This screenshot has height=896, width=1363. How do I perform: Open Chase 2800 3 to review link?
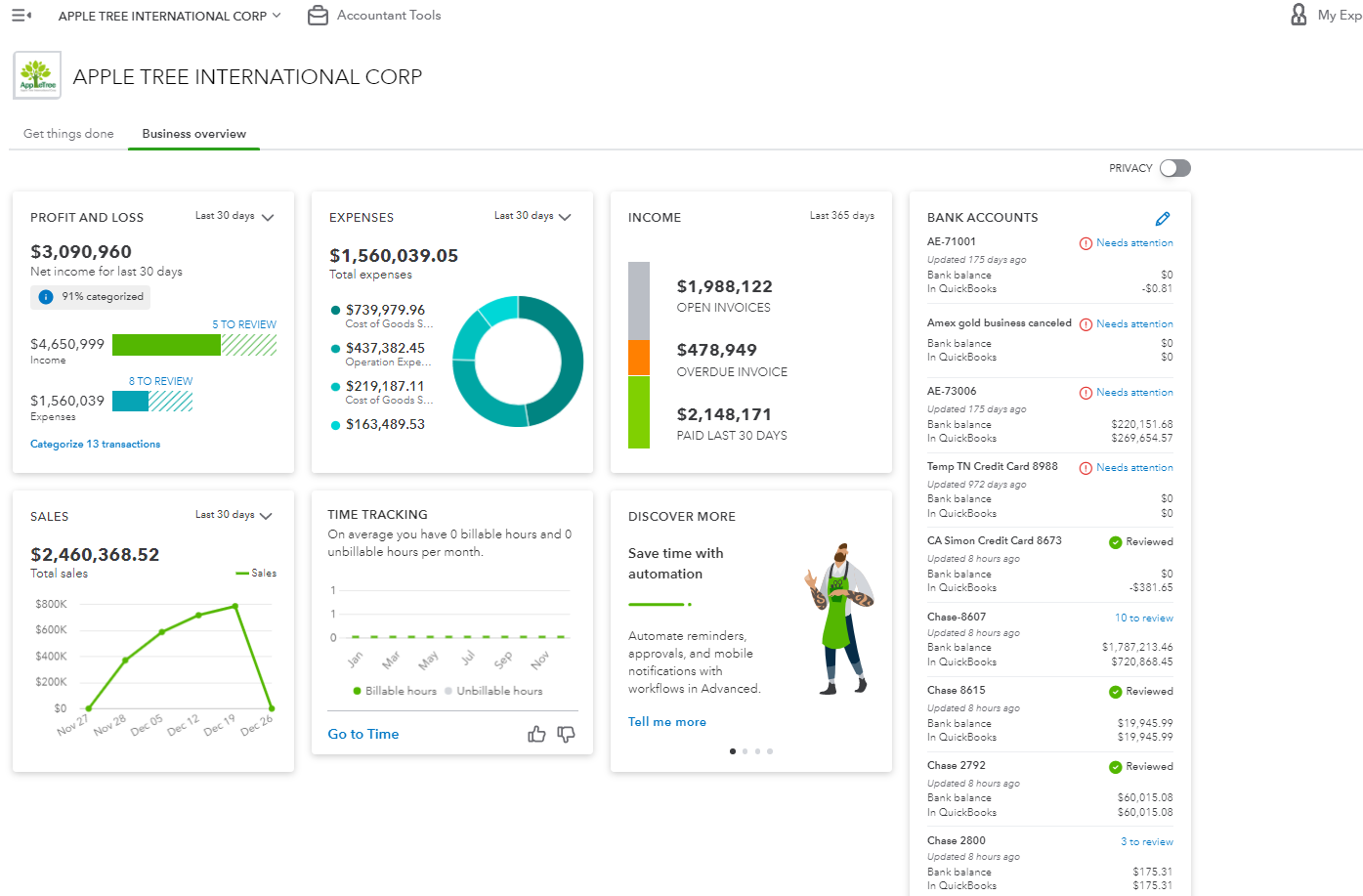point(1147,842)
